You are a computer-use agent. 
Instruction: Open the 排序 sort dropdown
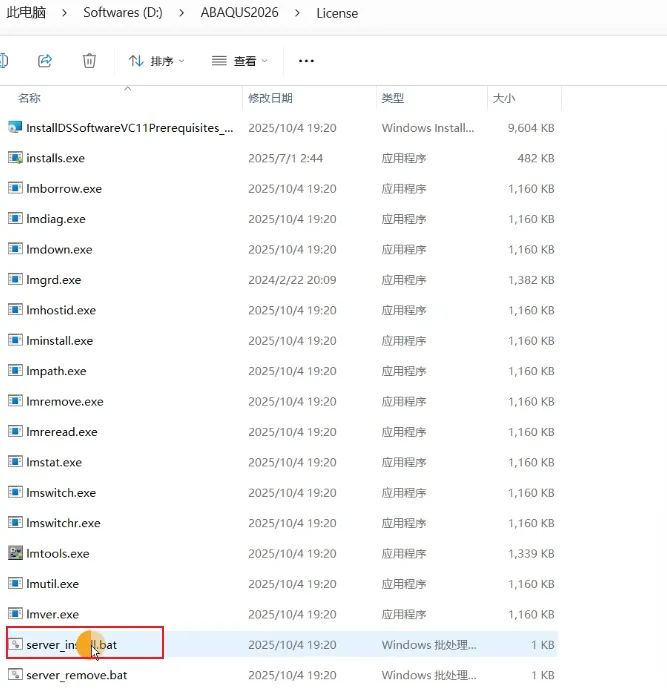tap(157, 61)
